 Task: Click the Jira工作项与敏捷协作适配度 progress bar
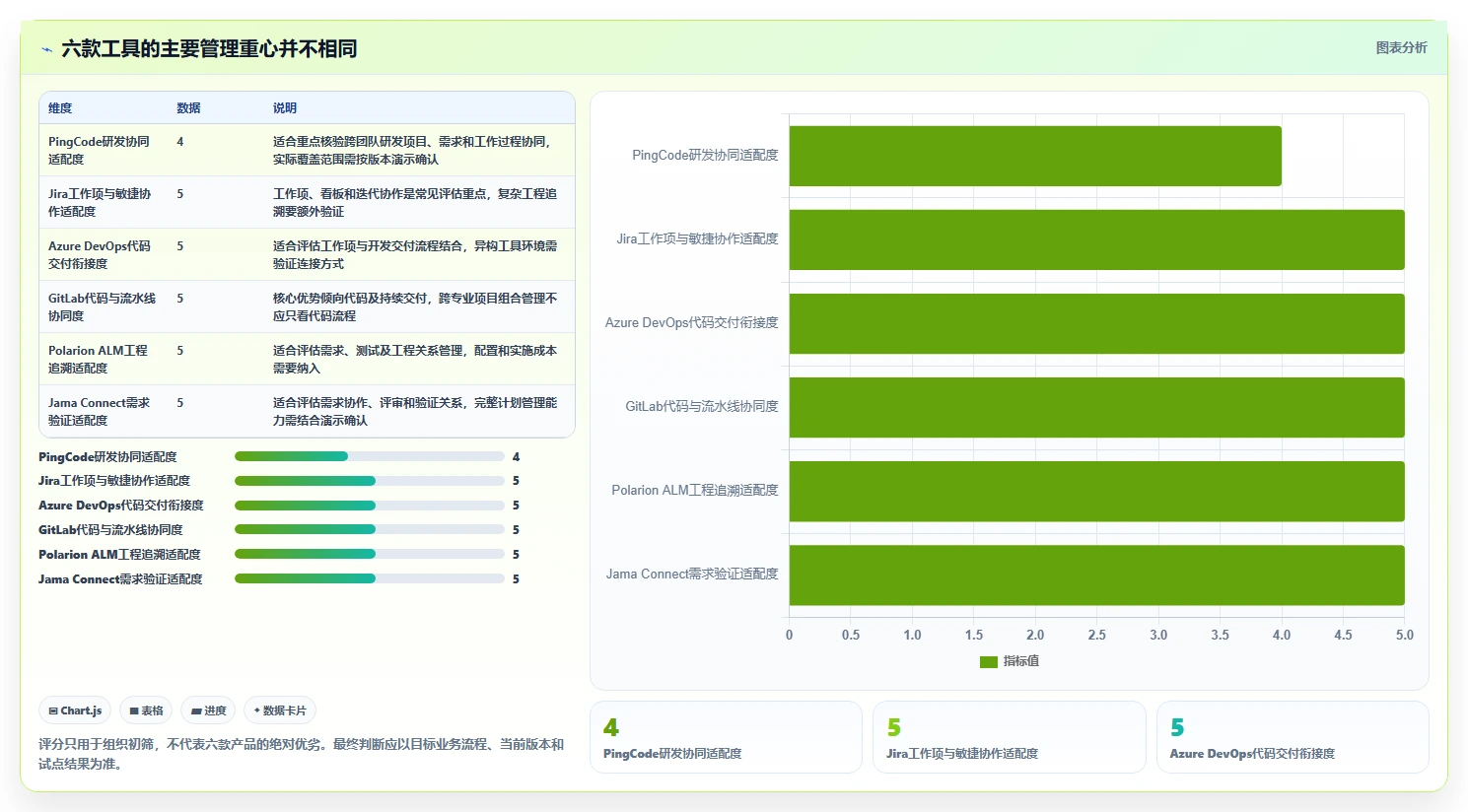370,481
